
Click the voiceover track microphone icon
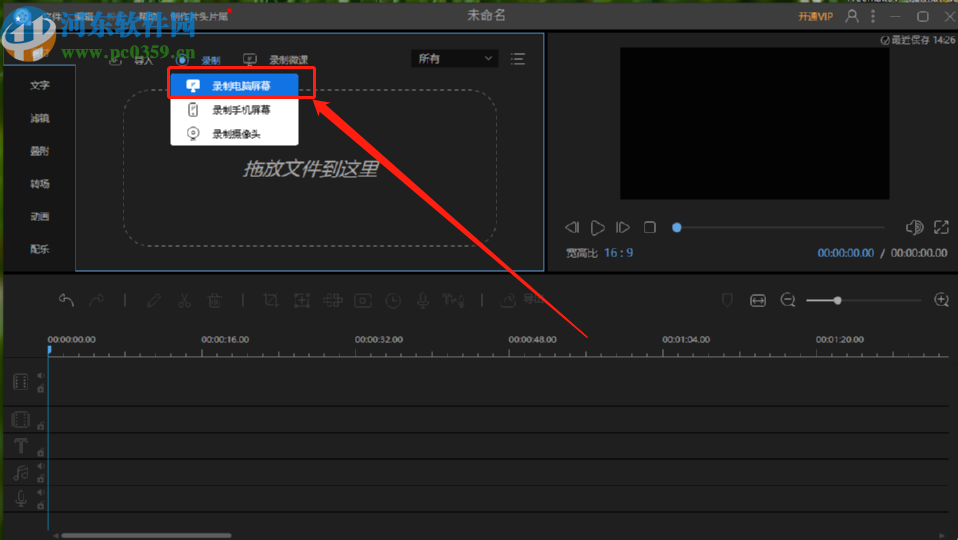coord(21,498)
